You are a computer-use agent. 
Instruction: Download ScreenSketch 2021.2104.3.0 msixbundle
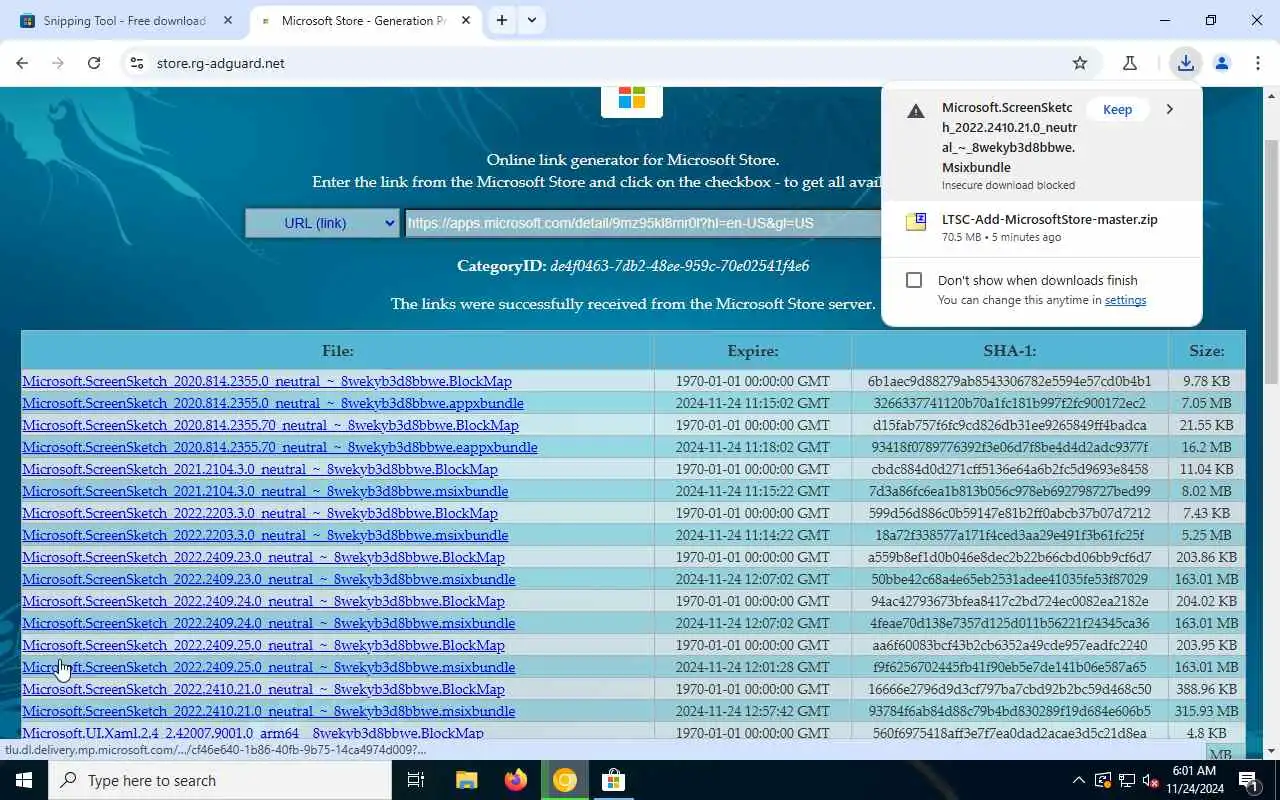265,491
